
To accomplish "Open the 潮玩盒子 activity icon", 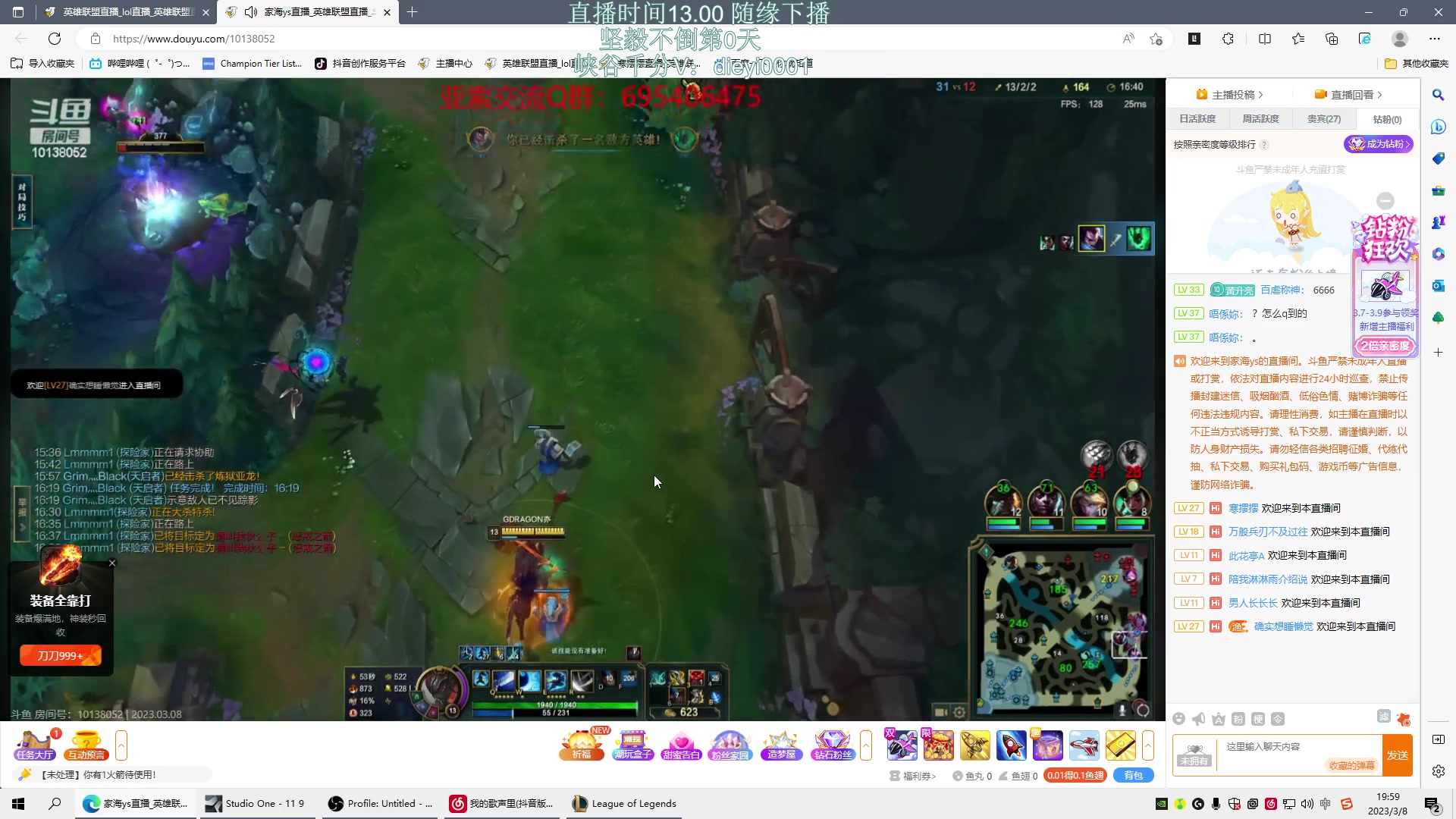I will click(x=633, y=745).
